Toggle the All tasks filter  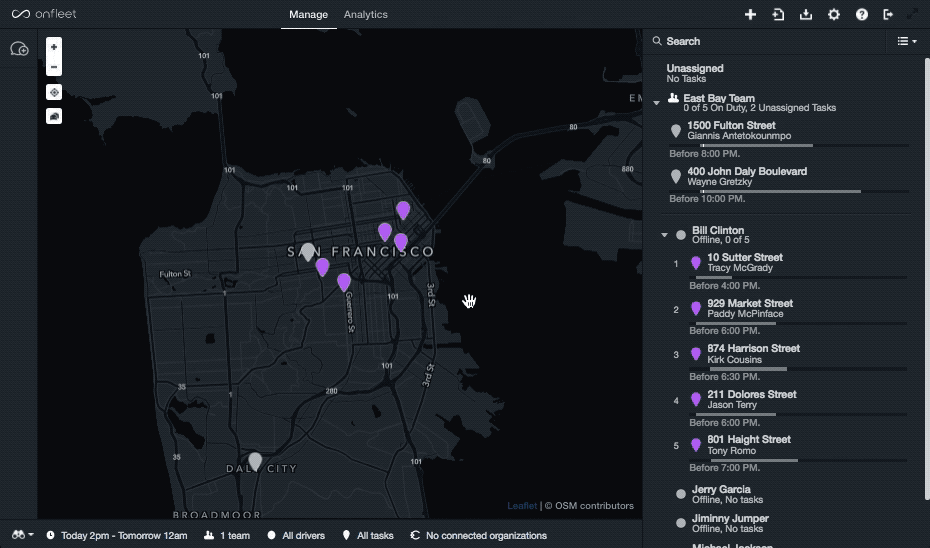(x=368, y=536)
